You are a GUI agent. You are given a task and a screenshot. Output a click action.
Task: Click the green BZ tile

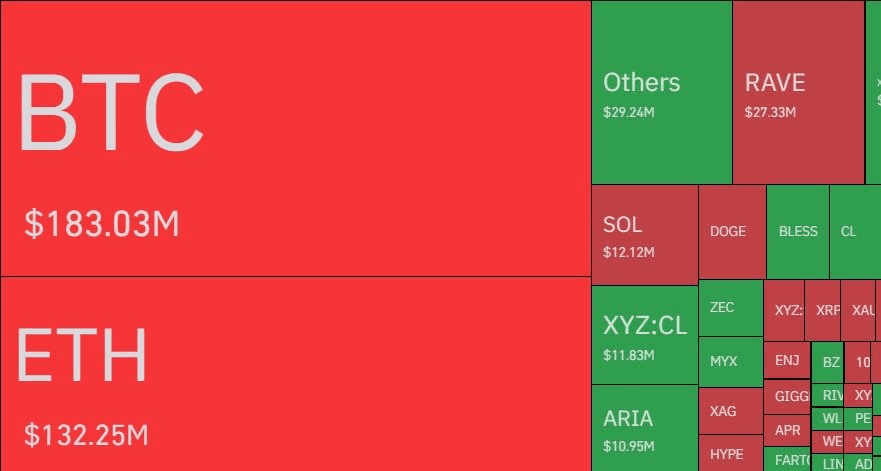point(829,362)
